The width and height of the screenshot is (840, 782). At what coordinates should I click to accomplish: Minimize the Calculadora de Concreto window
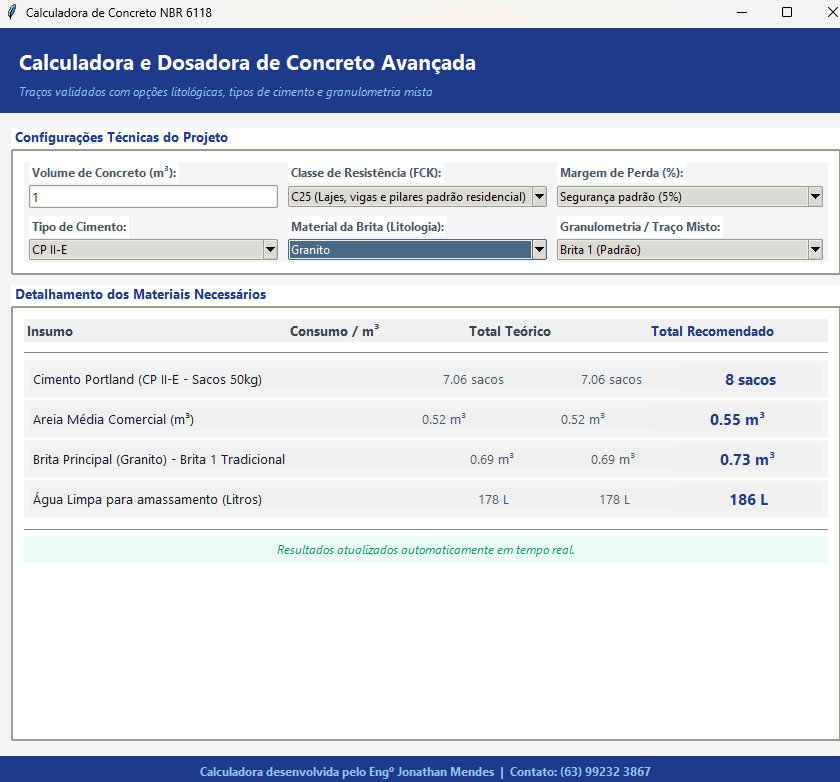pyautogui.click(x=742, y=12)
